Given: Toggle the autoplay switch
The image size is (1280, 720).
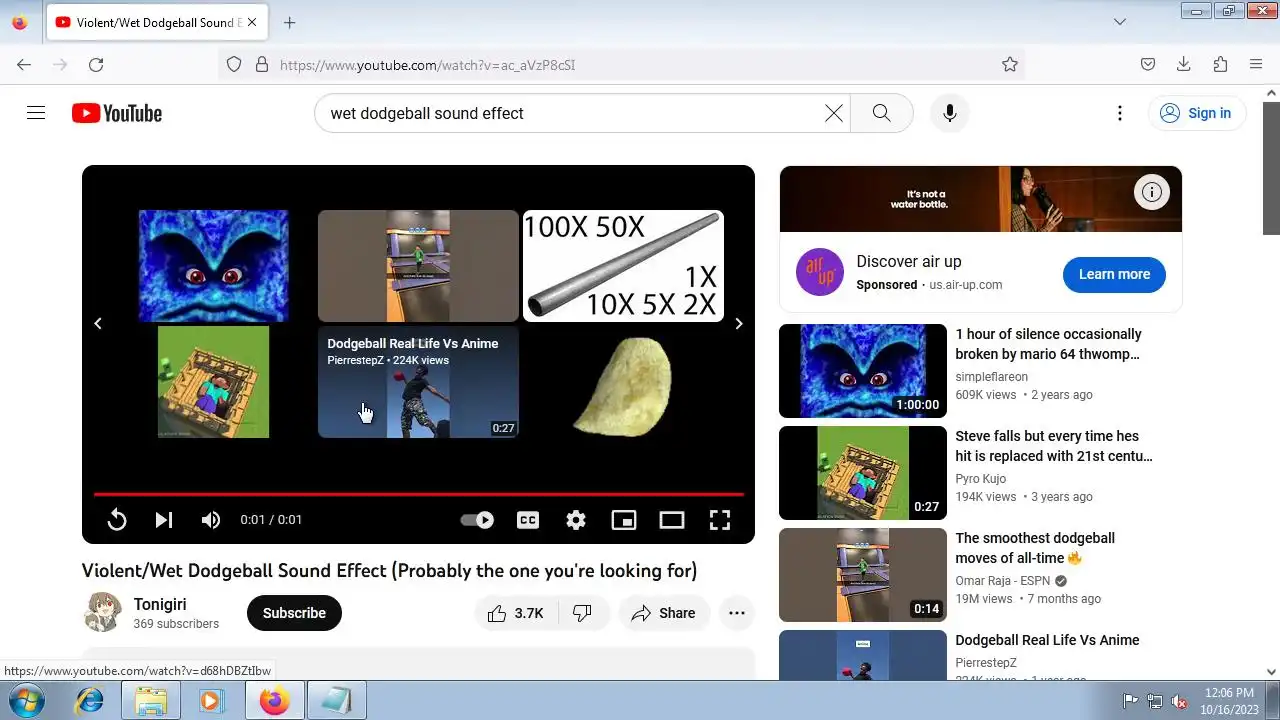Looking at the screenshot, I should click(x=477, y=520).
